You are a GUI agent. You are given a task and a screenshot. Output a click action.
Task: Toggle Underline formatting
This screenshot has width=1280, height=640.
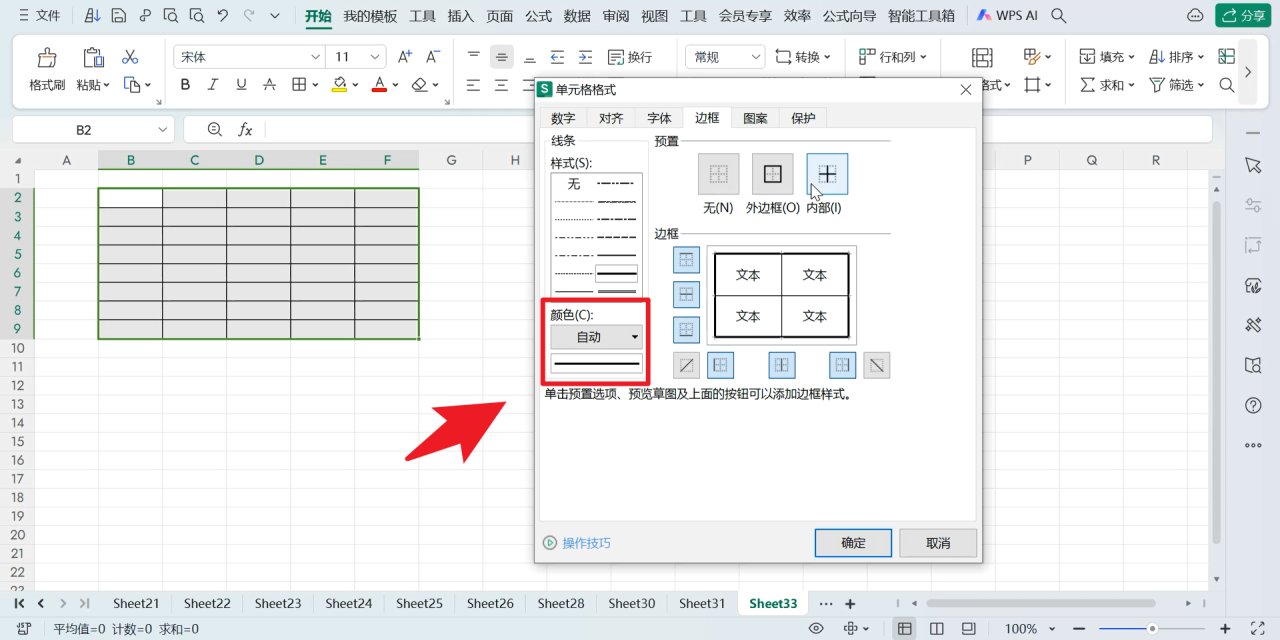pos(241,85)
